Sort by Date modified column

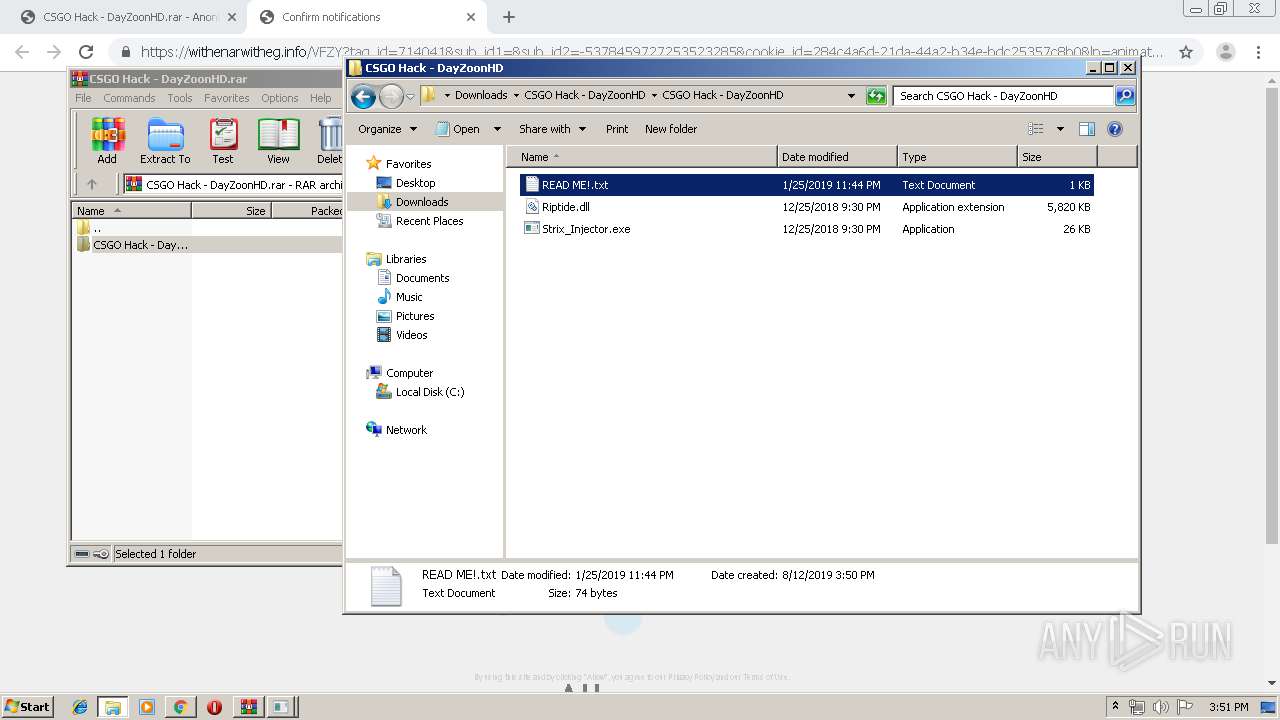pyautogui.click(x=837, y=157)
